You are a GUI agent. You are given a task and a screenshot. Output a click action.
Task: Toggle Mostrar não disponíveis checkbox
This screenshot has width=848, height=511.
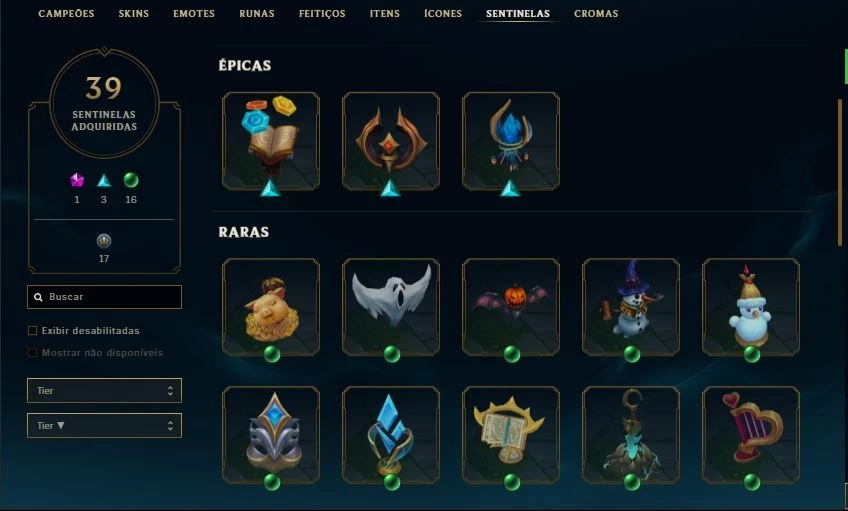(x=32, y=353)
